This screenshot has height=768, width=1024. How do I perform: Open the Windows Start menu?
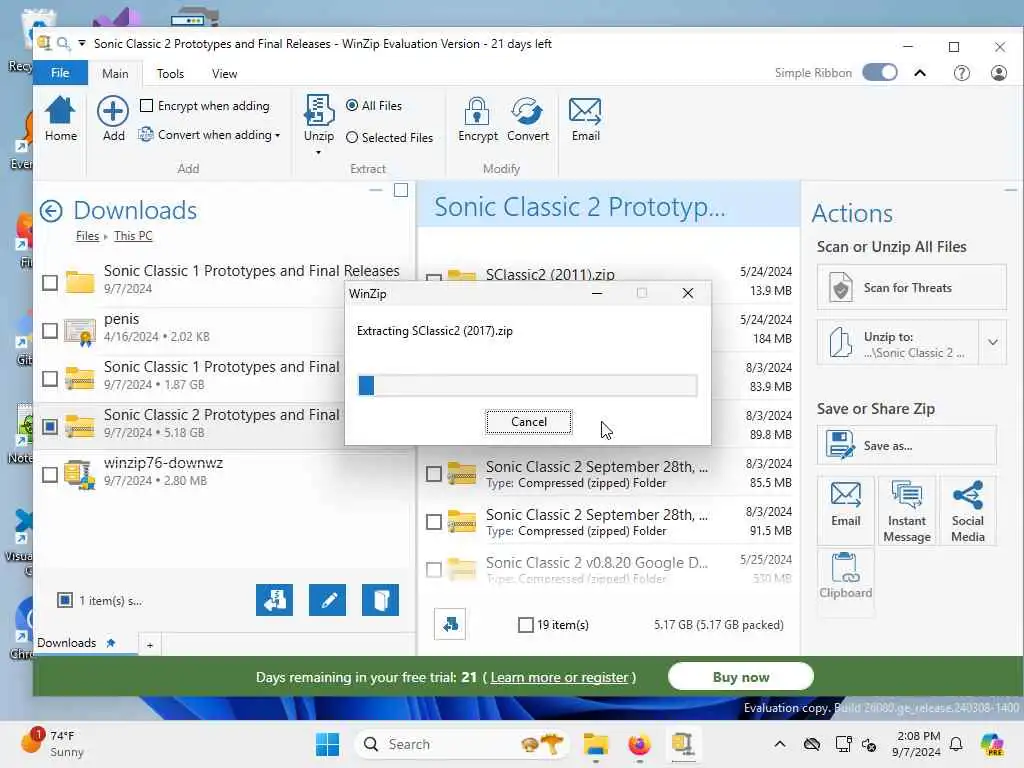(327, 744)
